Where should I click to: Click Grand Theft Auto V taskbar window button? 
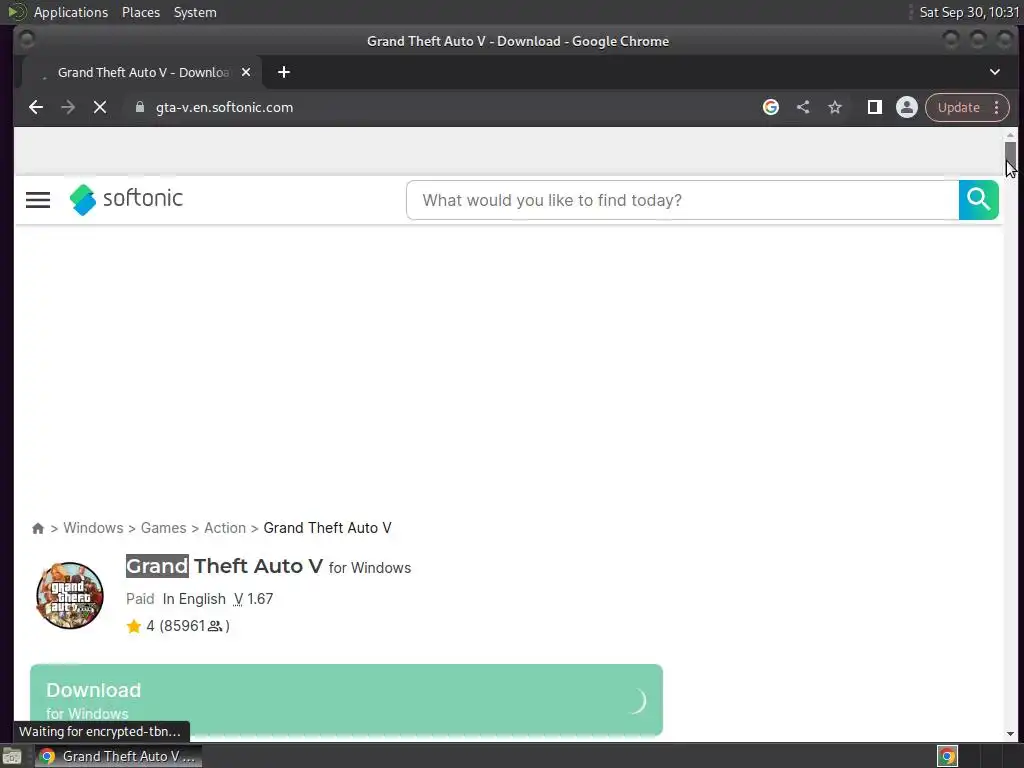118,756
